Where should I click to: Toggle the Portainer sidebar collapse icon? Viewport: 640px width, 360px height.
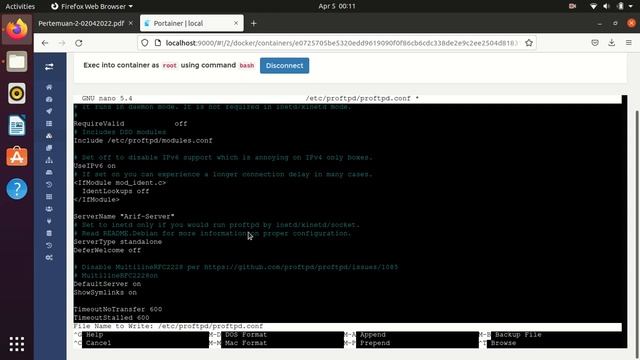[x=49, y=67]
